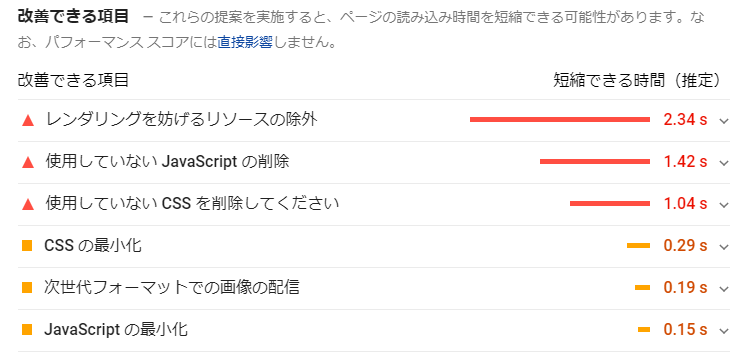Click the orange 0.29 s savings bar

click(638, 246)
